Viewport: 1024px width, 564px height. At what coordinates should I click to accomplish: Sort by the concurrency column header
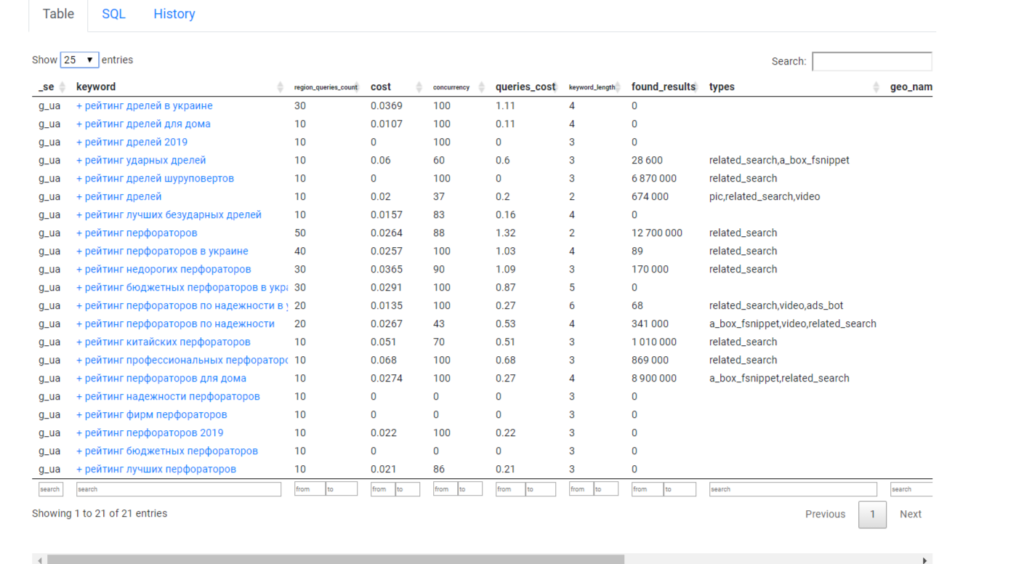(x=451, y=87)
